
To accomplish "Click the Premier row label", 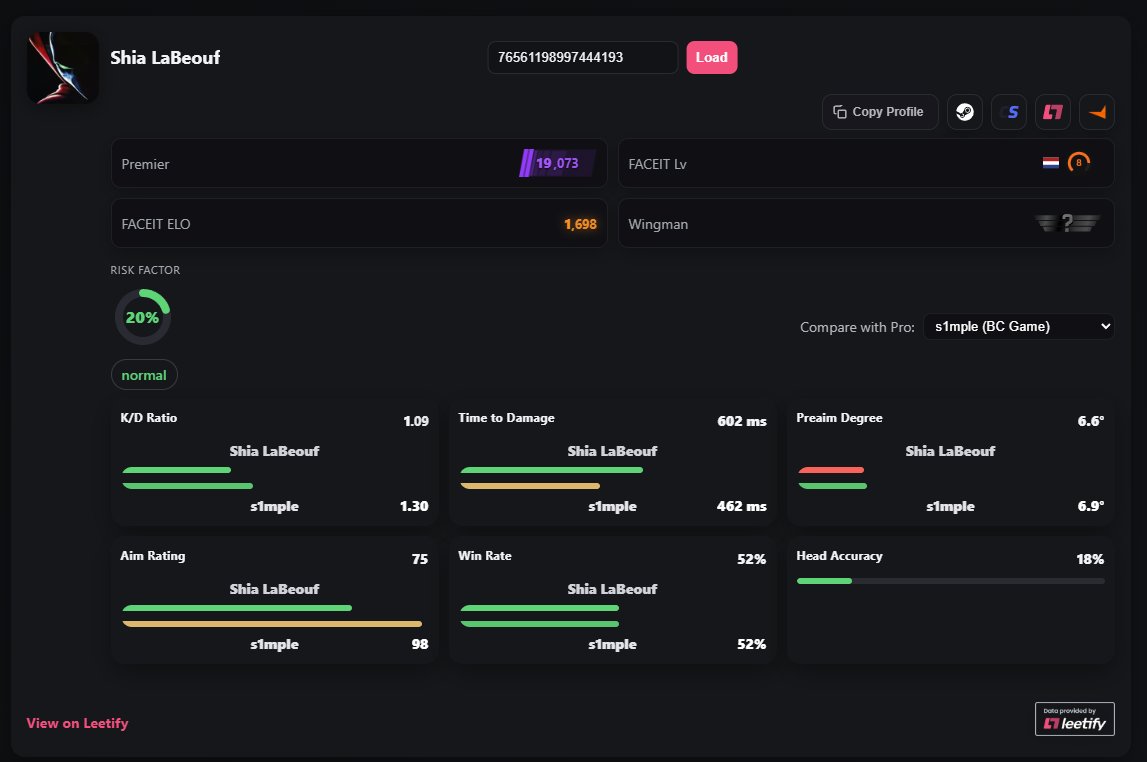I will [x=145, y=165].
